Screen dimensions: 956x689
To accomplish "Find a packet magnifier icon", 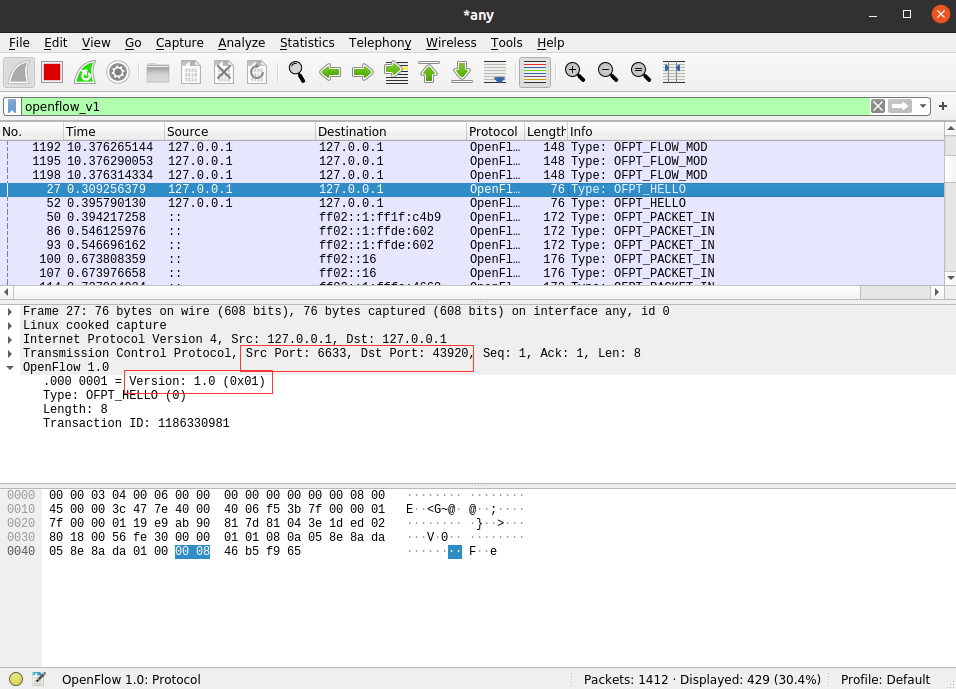I will coord(297,73).
